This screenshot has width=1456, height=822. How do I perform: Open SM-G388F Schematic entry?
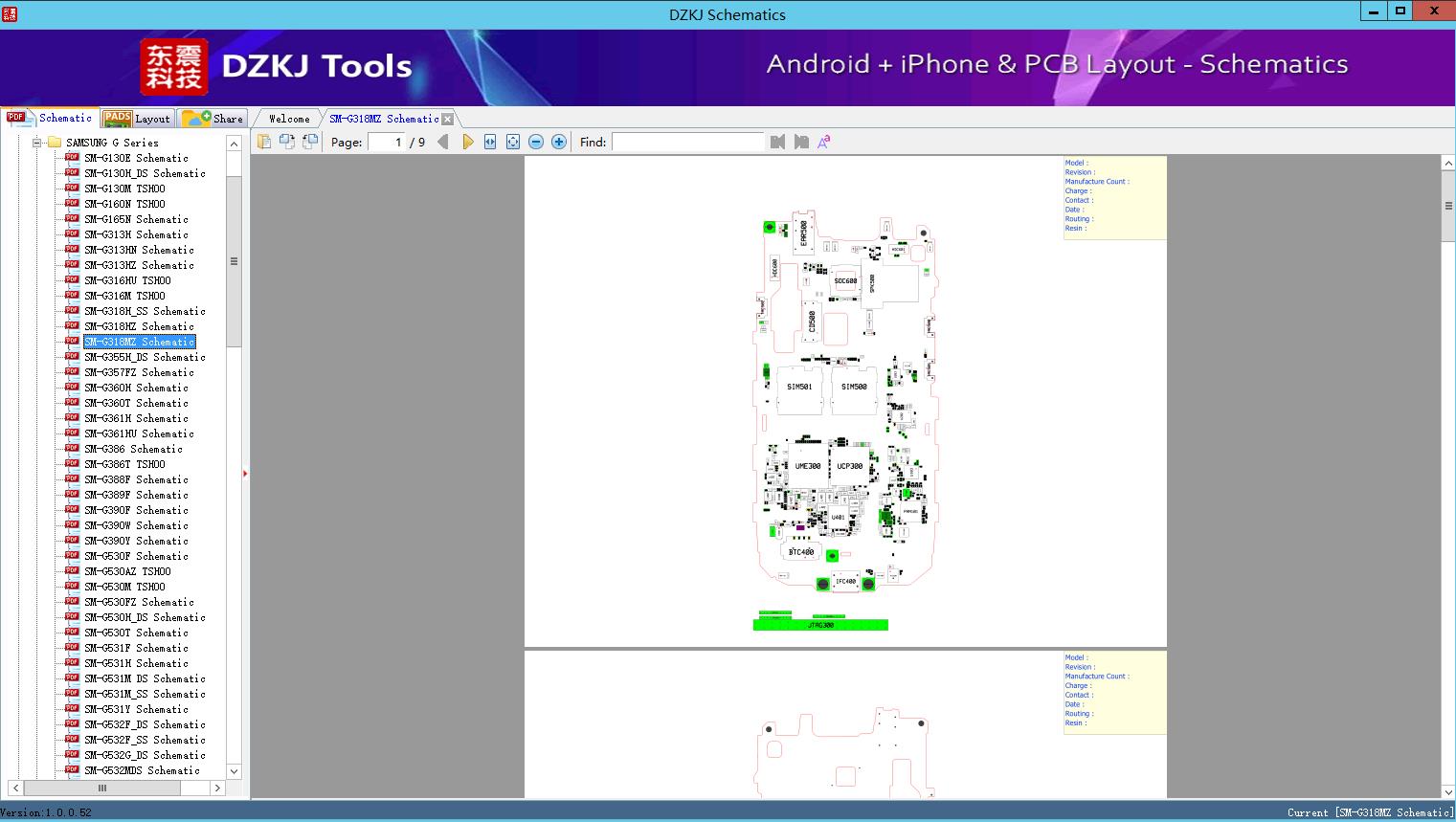[x=136, y=479]
